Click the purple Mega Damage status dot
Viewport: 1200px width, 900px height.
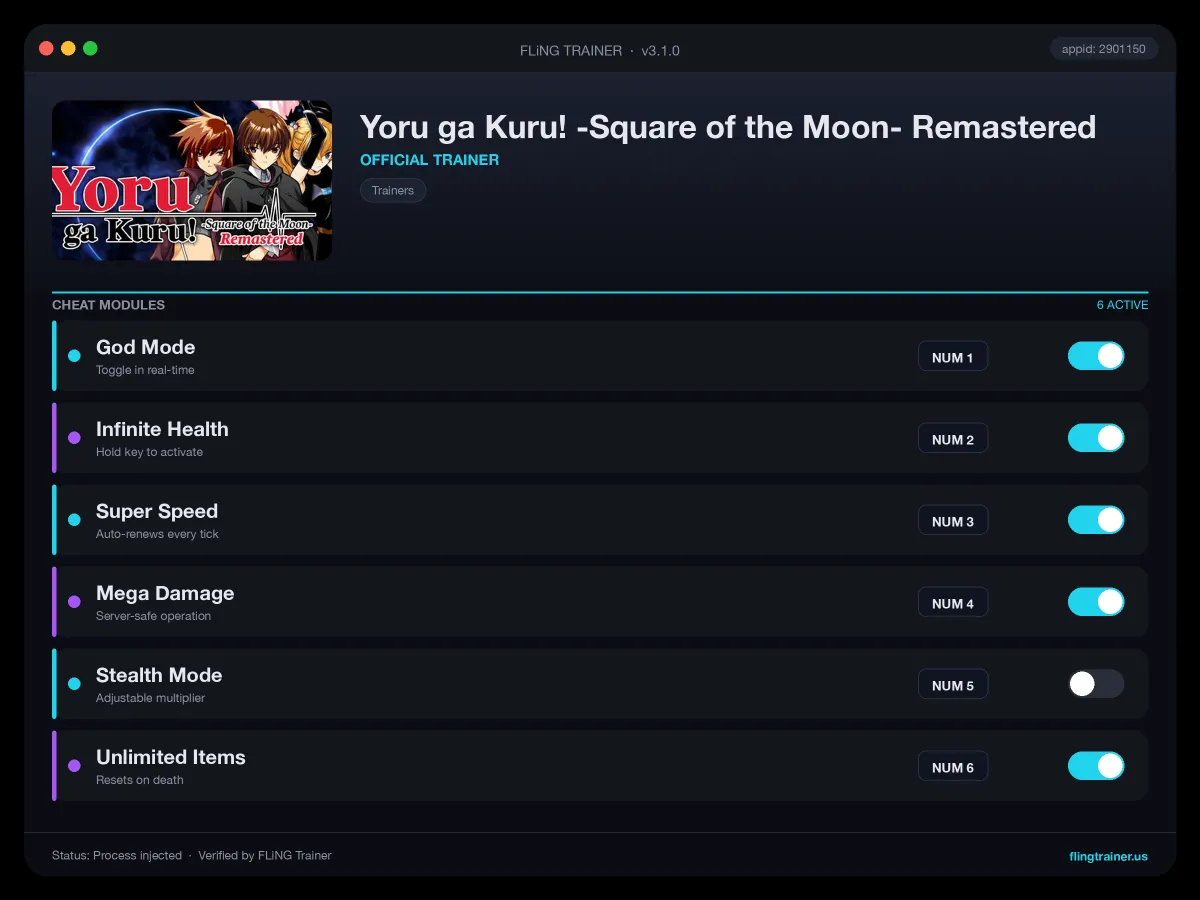coord(74,602)
